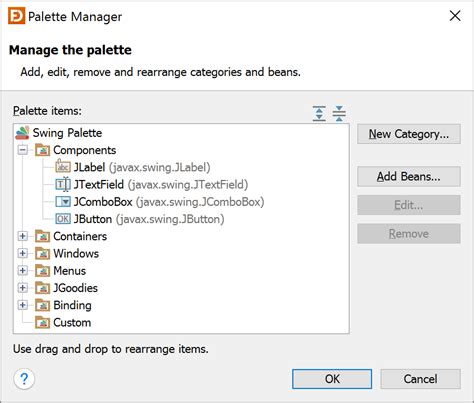The width and height of the screenshot is (474, 403).
Task: Select the JLabel bean icon
Action: (63, 167)
